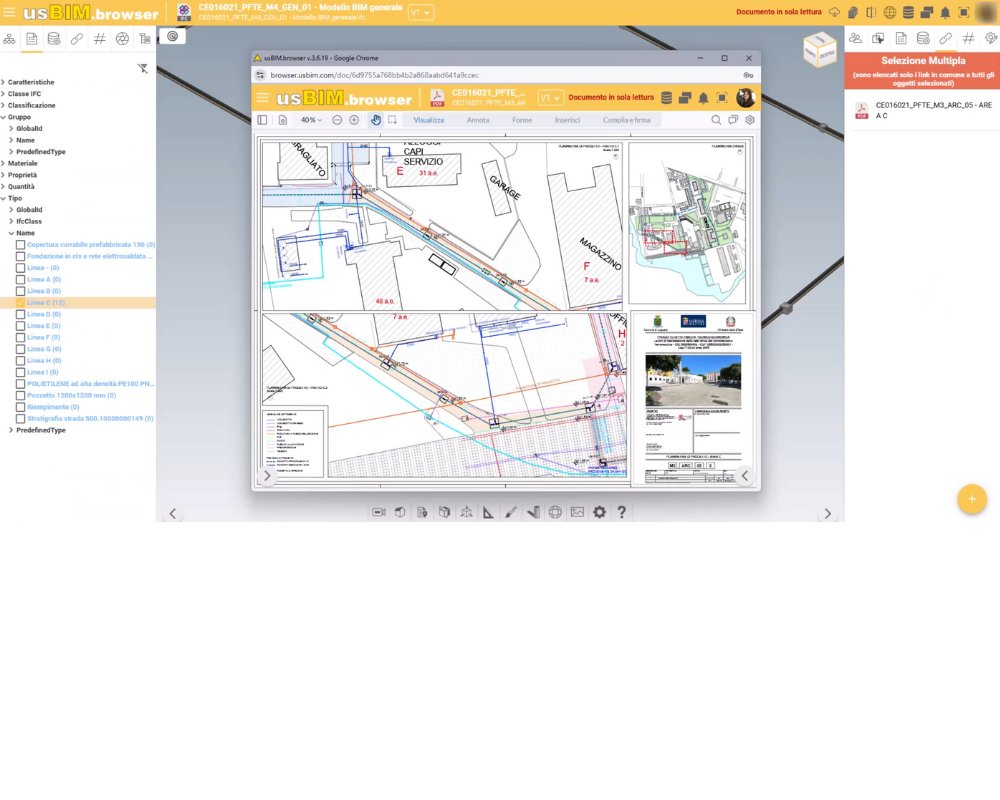Collapse the Gruppo tree node
Image resolution: width=1000 pixels, height=800 pixels.
coord(3,117)
